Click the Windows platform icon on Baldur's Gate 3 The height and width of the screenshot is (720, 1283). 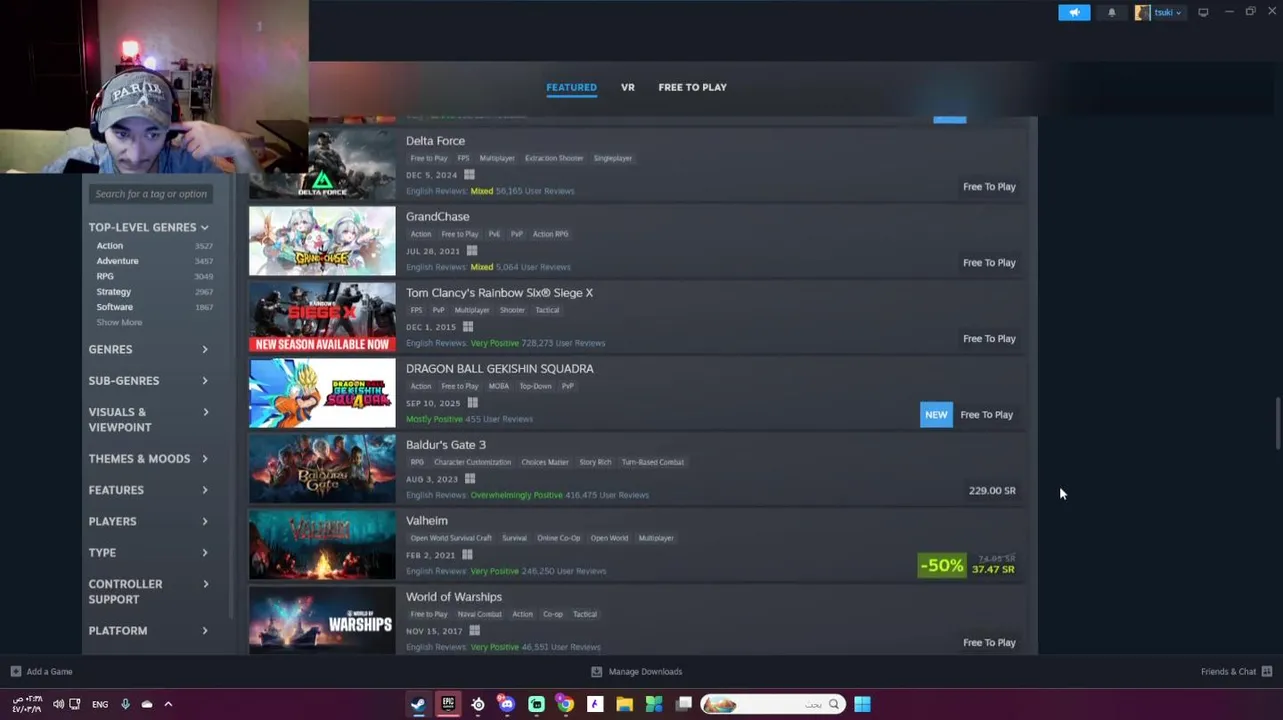tap(469, 479)
